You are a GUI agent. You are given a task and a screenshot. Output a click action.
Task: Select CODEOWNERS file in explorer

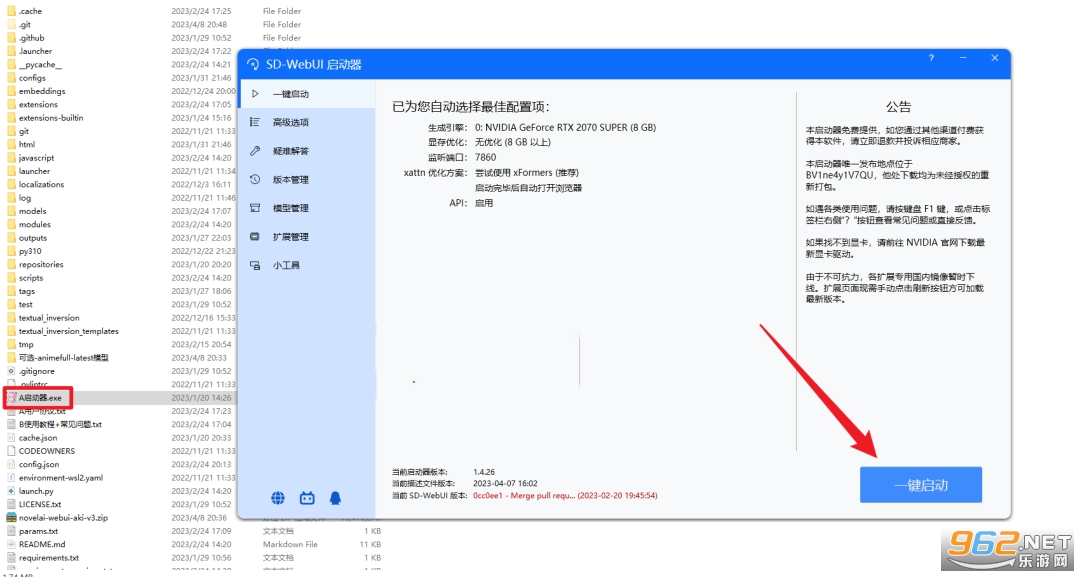[x=47, y=451]
